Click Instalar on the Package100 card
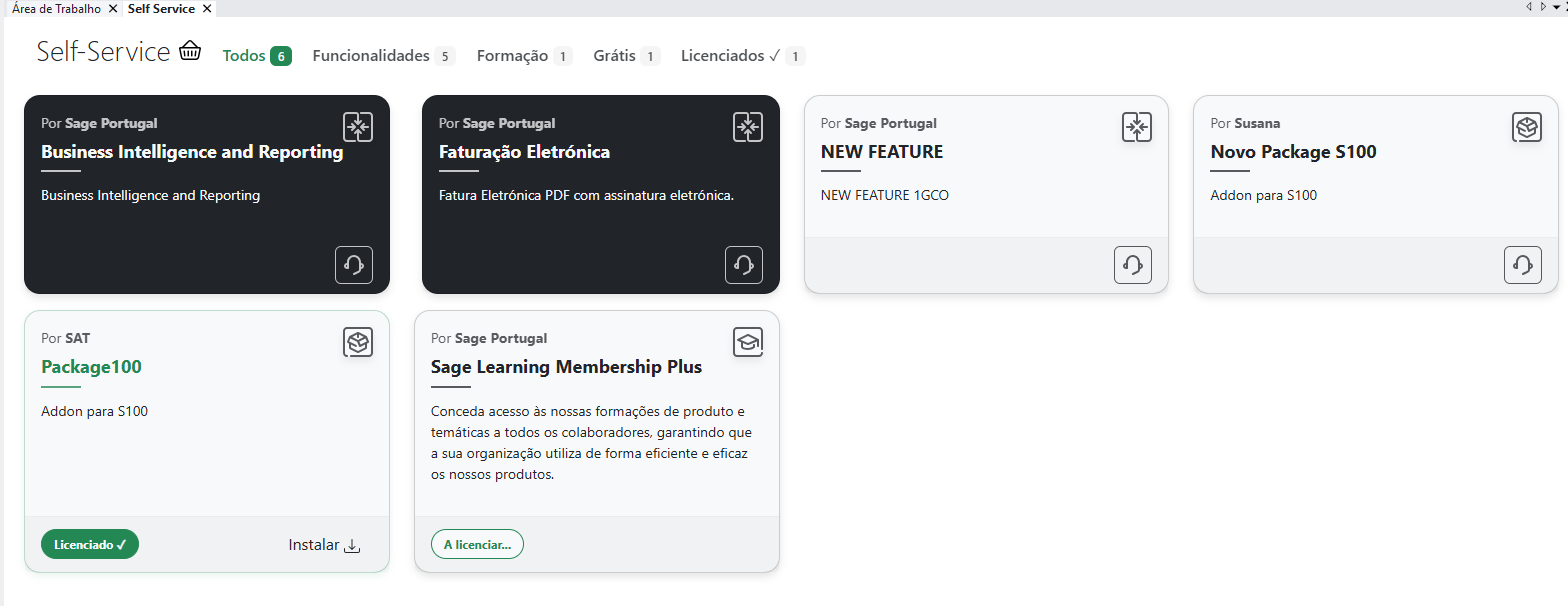Screen dimensions: 1568x606 tap(324, 545)
